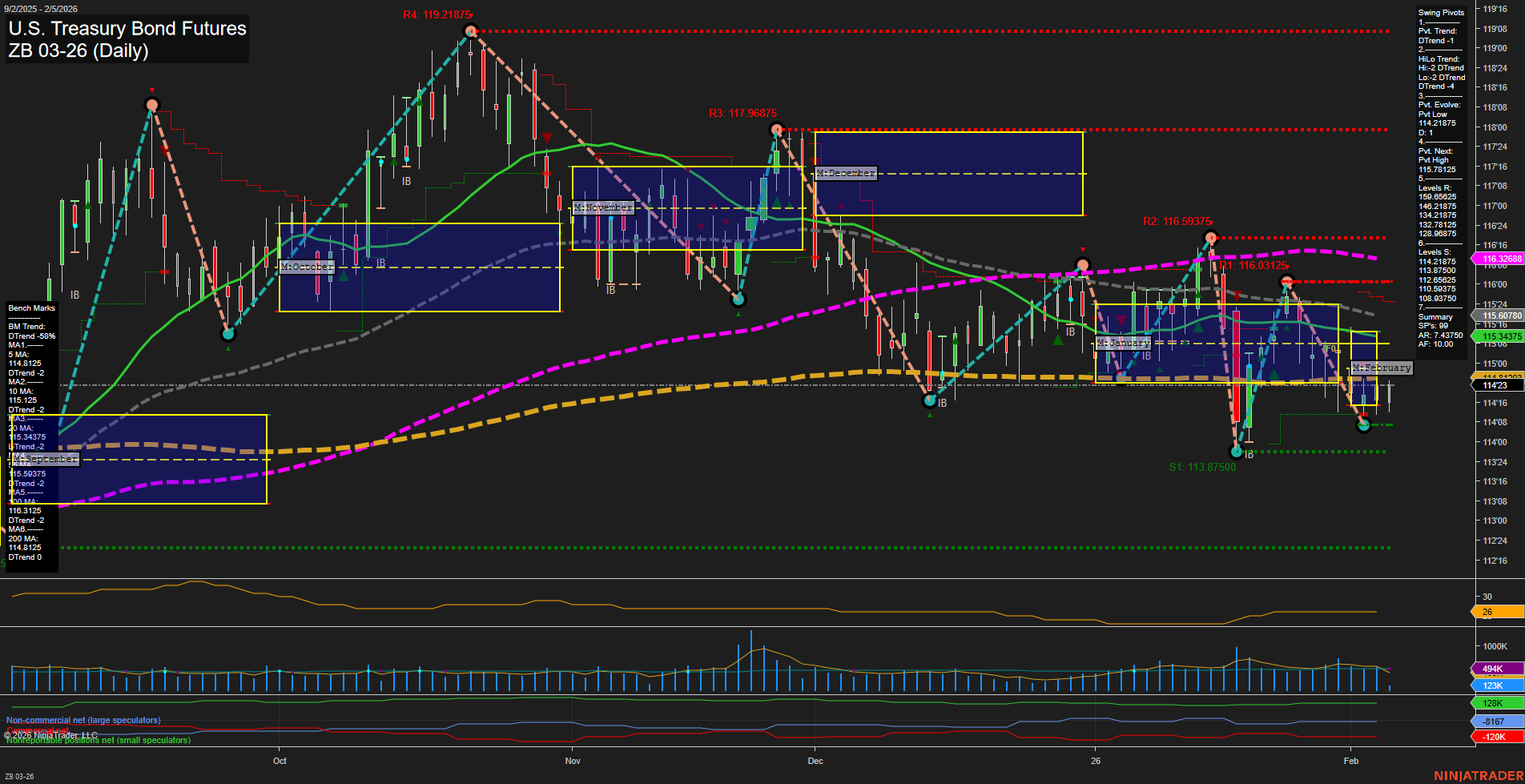Select the M:December session label
1525x784 pixels.
[846, 173]
